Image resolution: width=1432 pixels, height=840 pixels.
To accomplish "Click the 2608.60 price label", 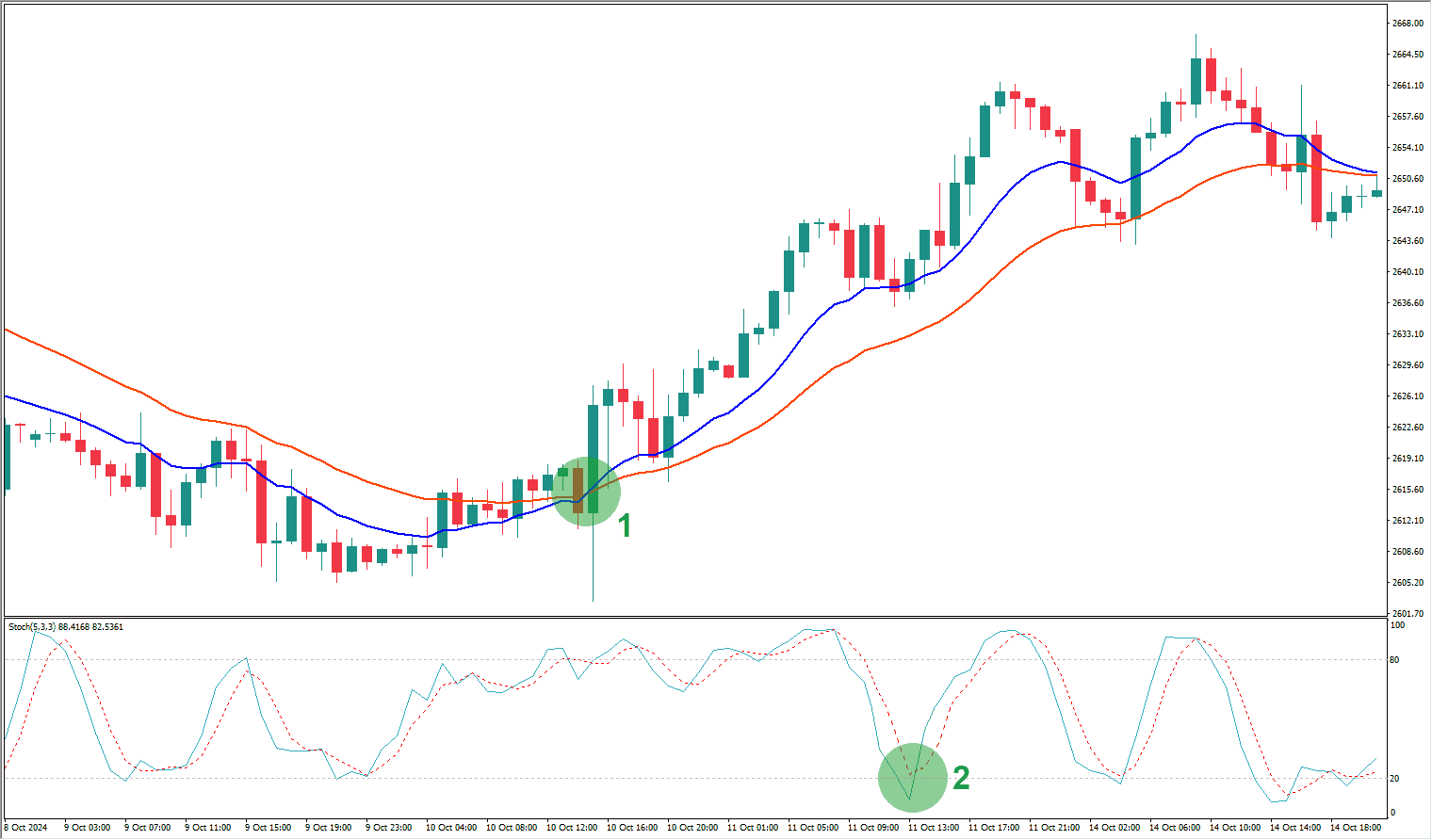I will coord(1407,552).
